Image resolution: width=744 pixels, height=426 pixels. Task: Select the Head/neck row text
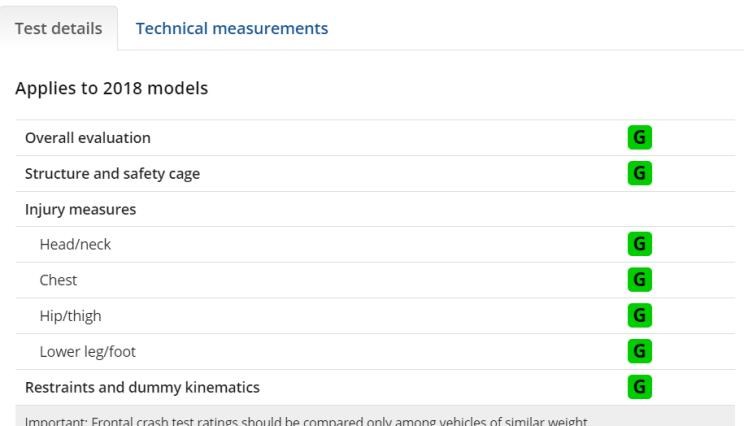[75, 244]
